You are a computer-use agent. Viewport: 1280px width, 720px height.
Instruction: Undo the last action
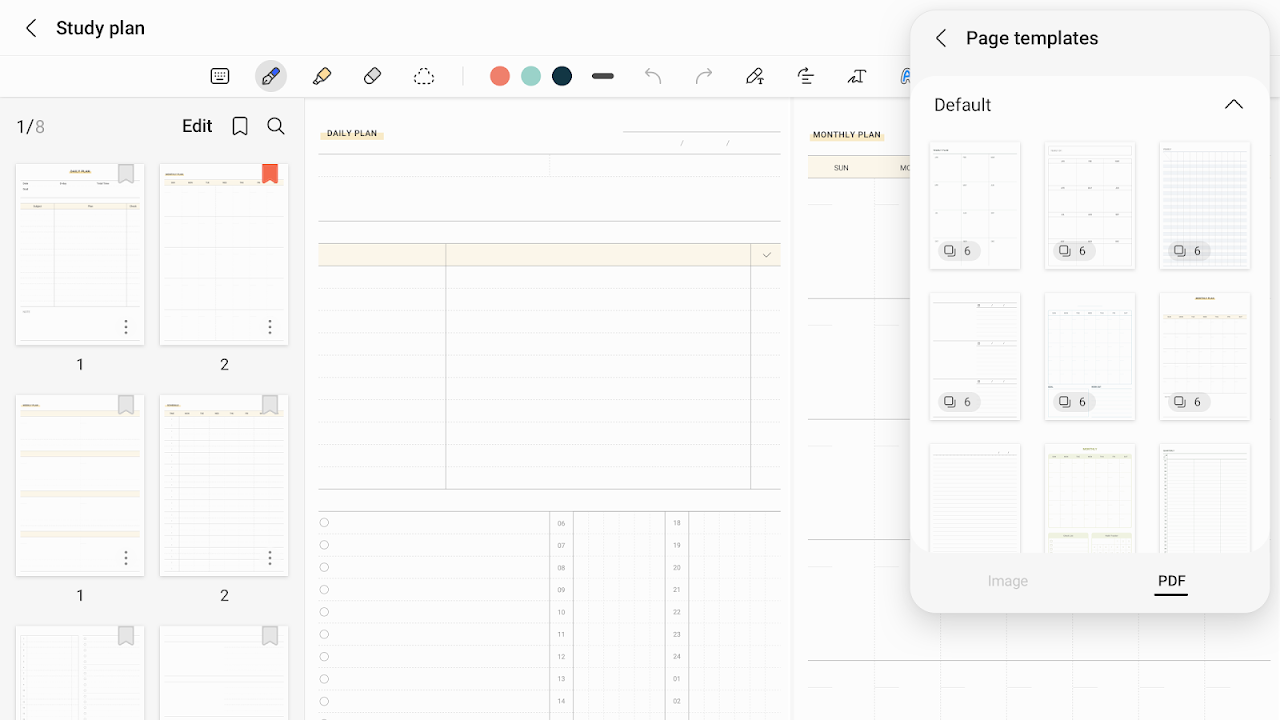point(653,76)
